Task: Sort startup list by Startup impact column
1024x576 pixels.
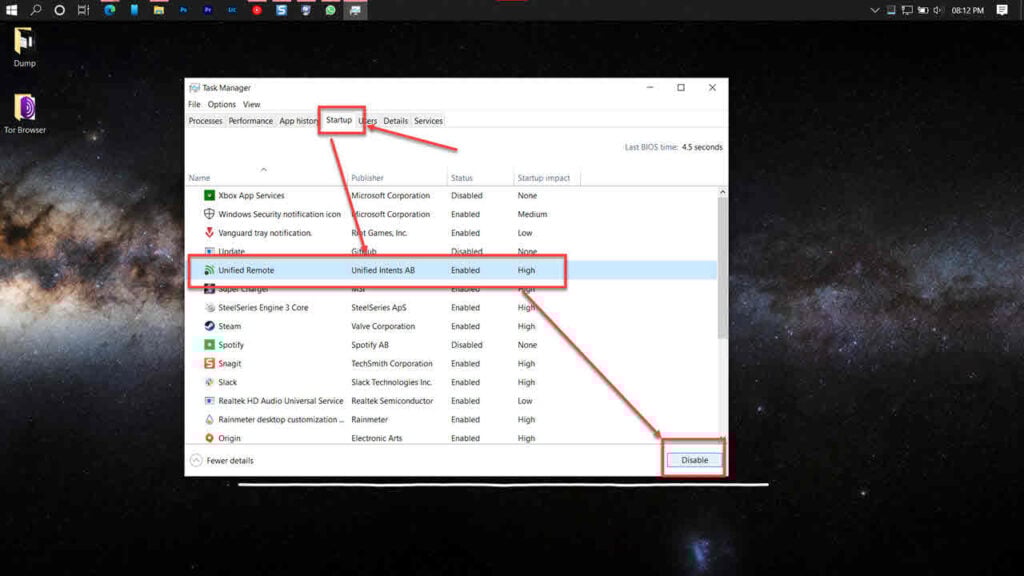Action: (543, 178)
